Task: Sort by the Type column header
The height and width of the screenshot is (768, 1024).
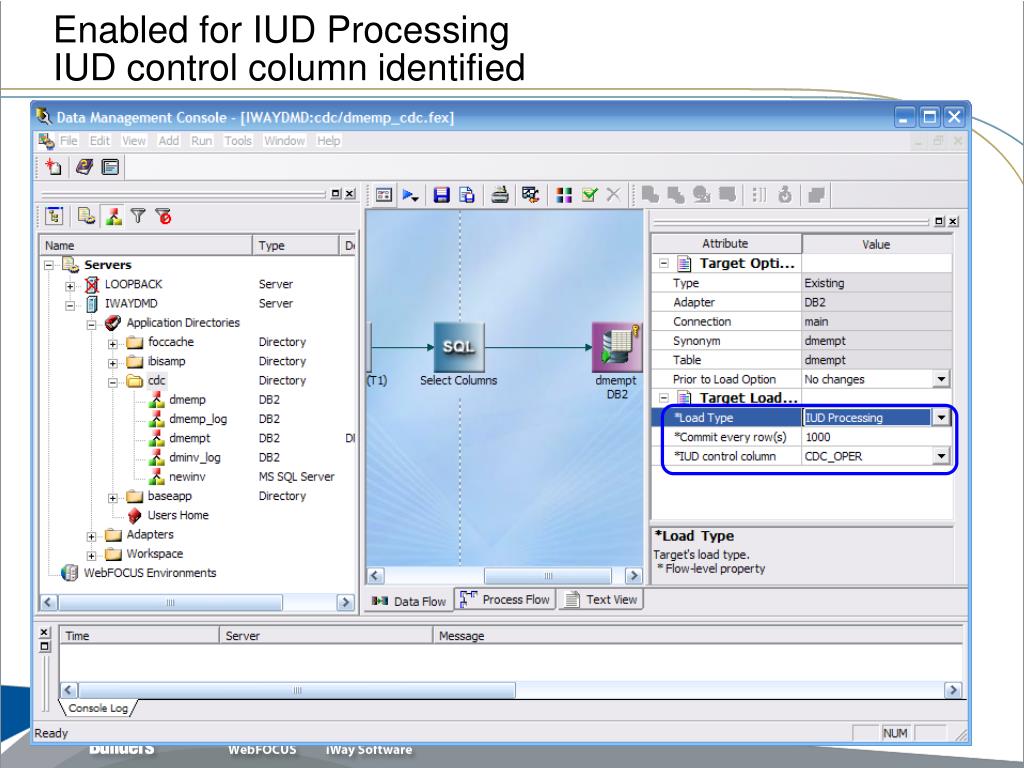Action: [296, 246]
